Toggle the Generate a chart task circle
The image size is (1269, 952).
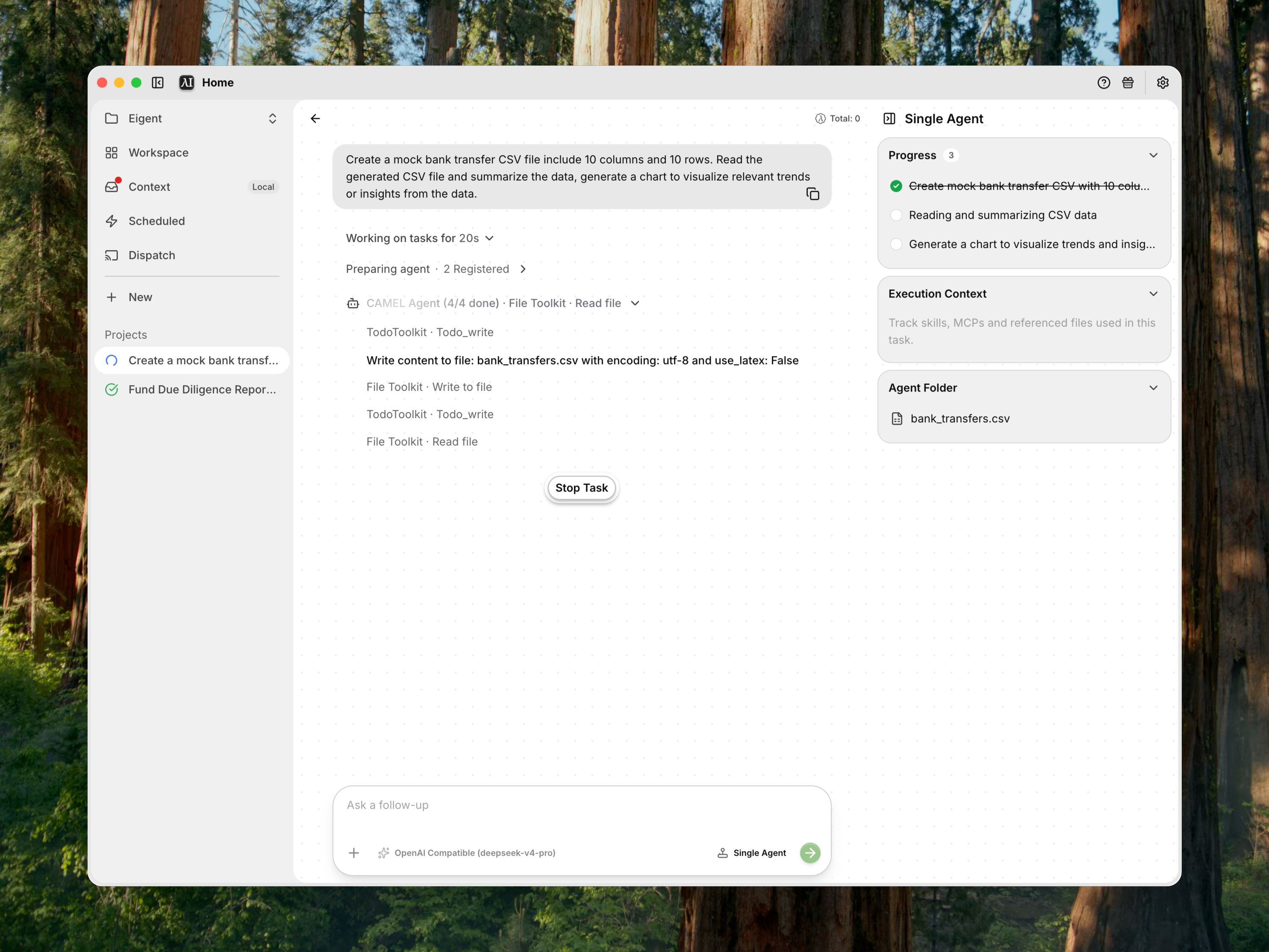[895, 245]
